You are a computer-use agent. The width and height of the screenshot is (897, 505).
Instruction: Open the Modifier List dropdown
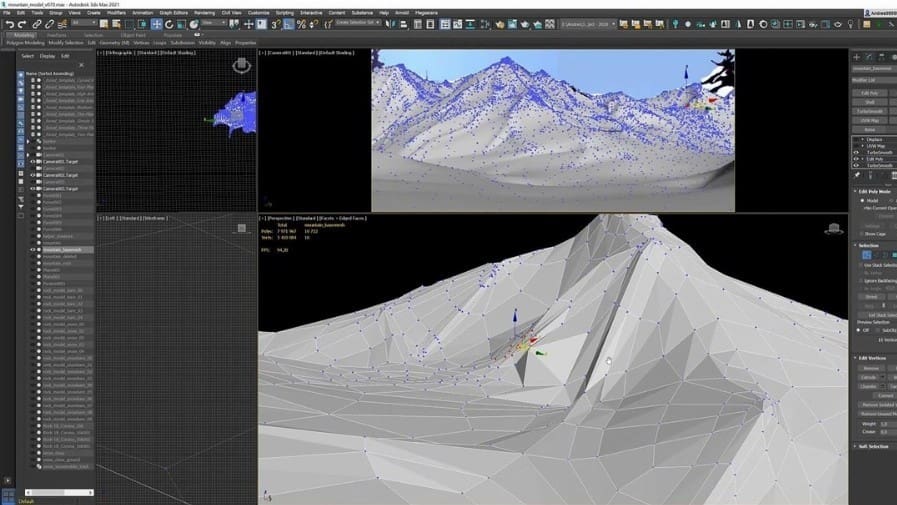coord(874,80)
